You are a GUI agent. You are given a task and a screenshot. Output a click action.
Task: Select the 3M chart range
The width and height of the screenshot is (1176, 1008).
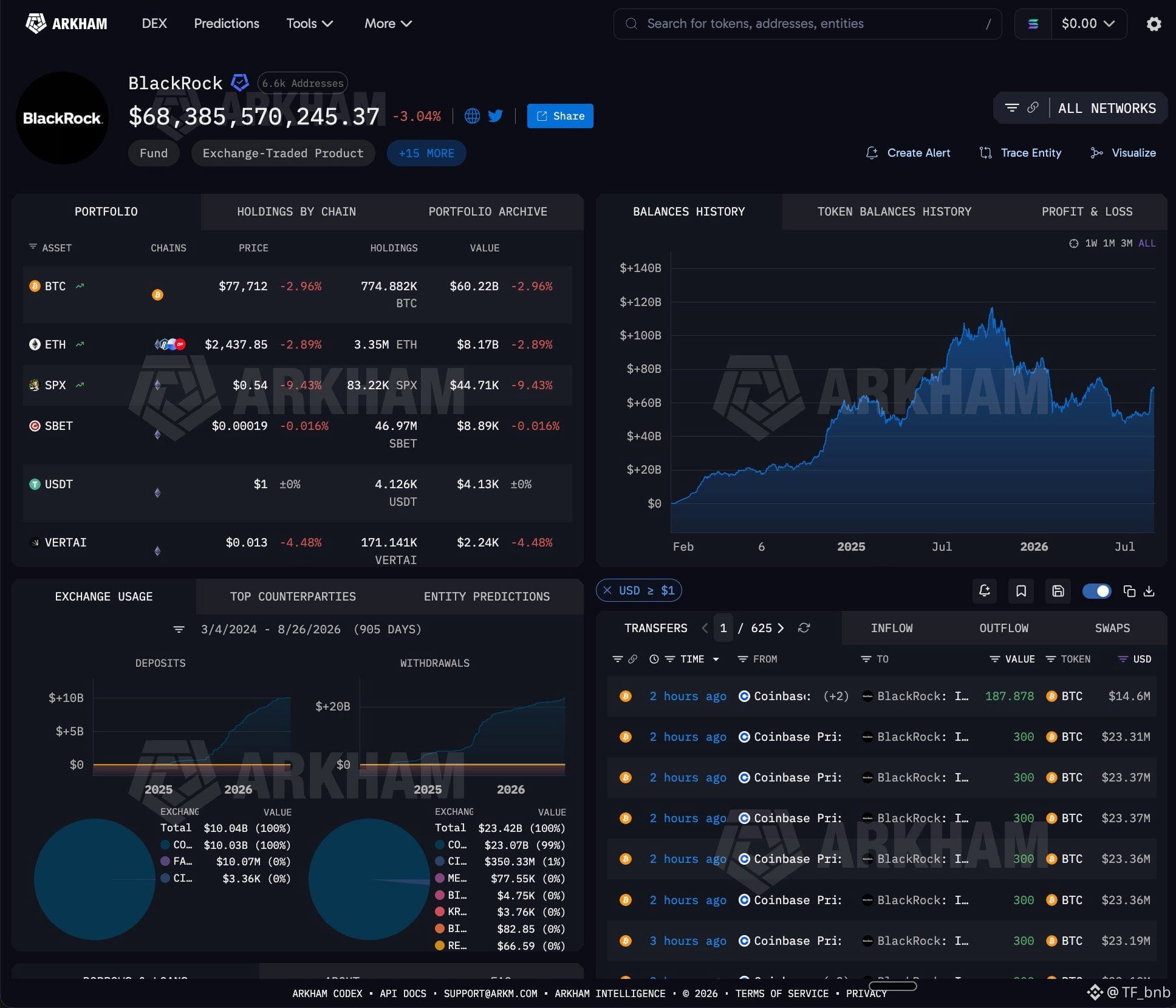point(1126,243)
